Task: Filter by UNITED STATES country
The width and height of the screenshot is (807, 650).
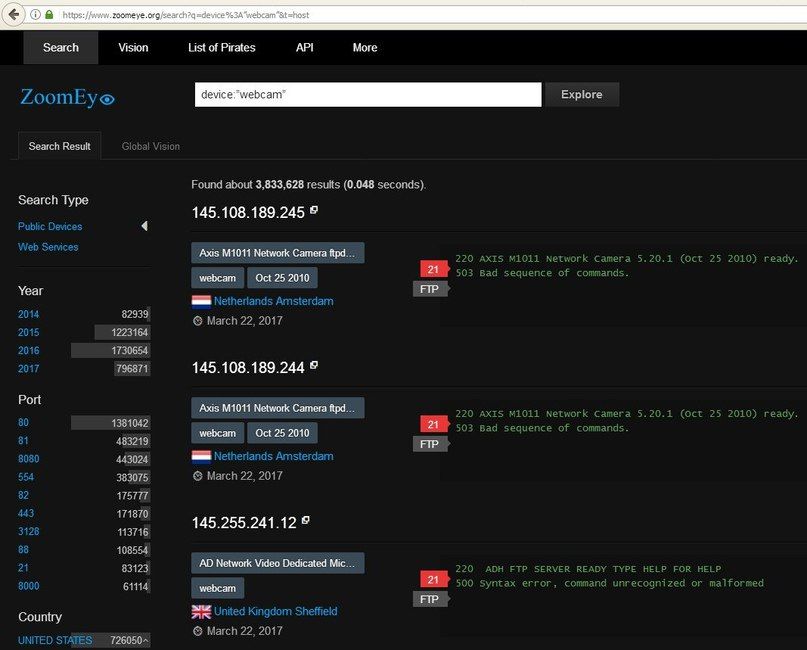Action: pos(55,640)
